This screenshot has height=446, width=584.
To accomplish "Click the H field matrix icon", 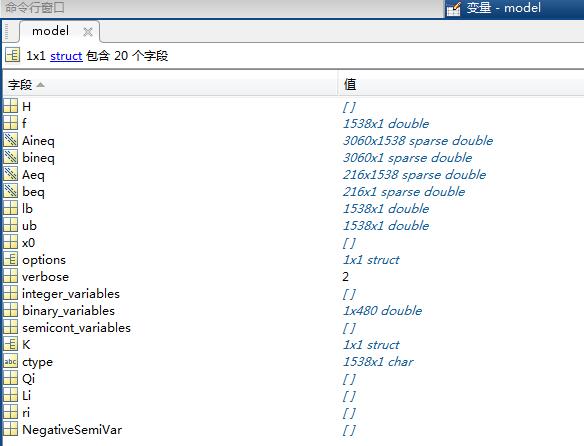I will (x=10, y=106).
